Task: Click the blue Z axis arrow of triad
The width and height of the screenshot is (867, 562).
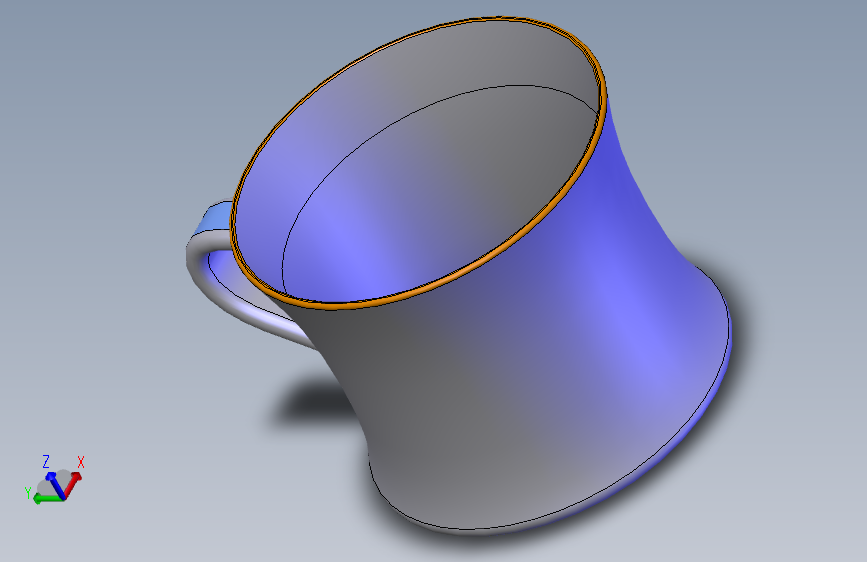Action: [55, 484]
